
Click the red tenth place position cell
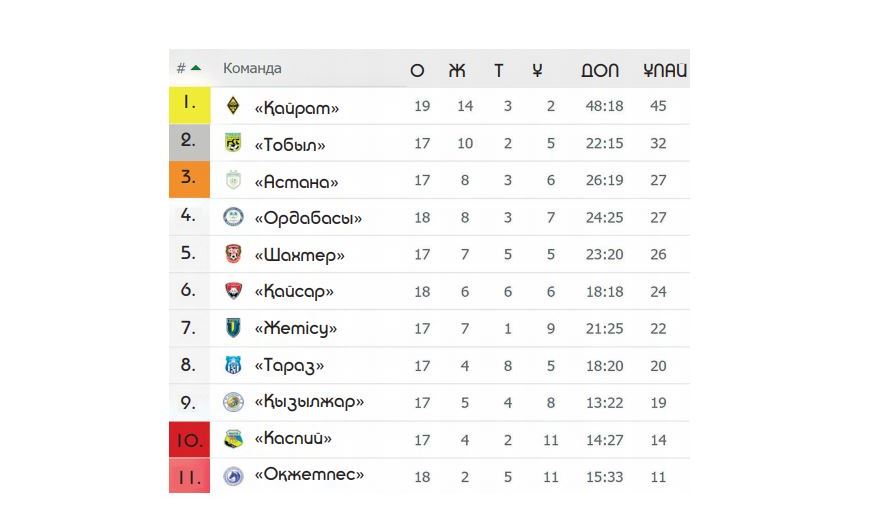coord(189,439)
